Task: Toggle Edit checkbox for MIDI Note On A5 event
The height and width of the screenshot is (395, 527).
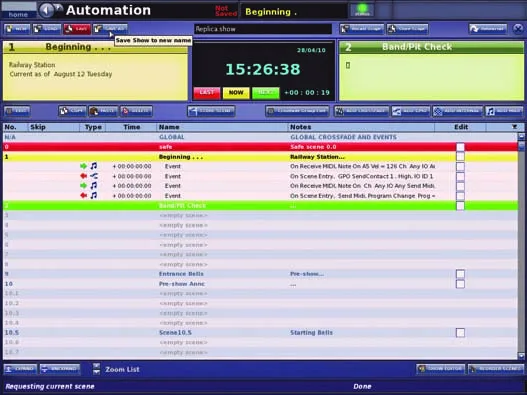Action: point(460,166)
